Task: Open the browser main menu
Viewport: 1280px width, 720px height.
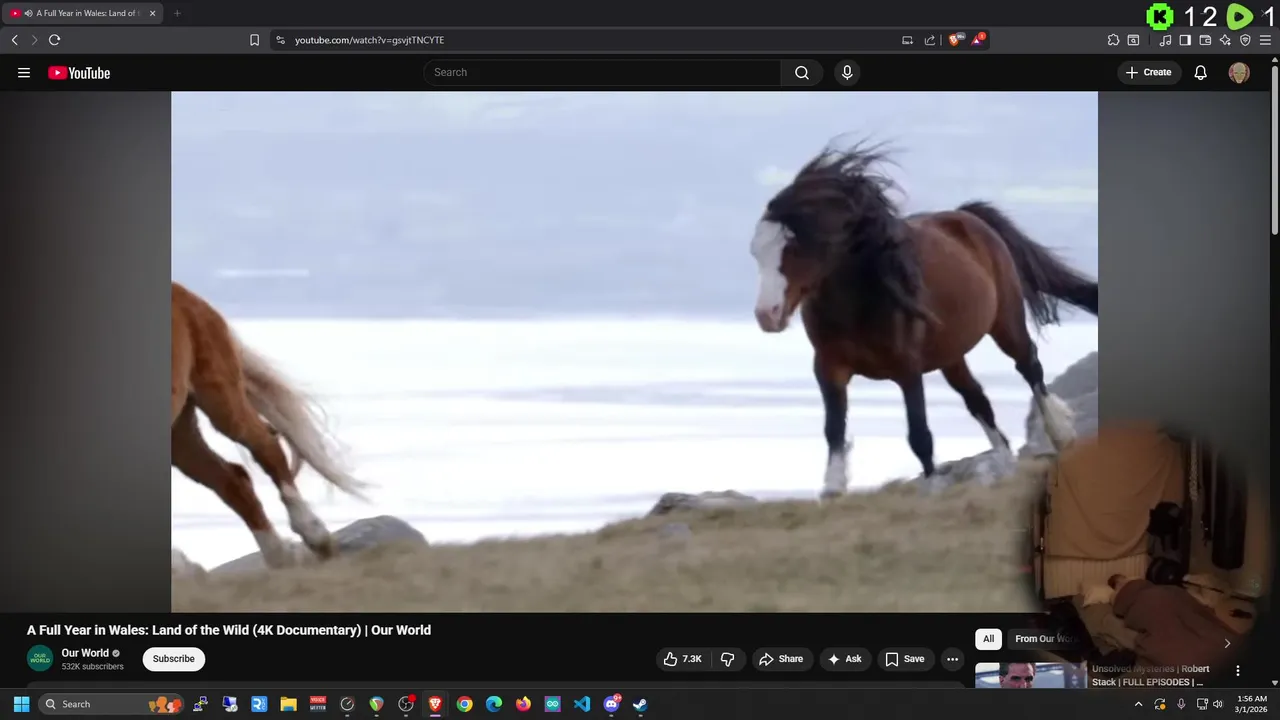Action: [x=1265, y=40]
